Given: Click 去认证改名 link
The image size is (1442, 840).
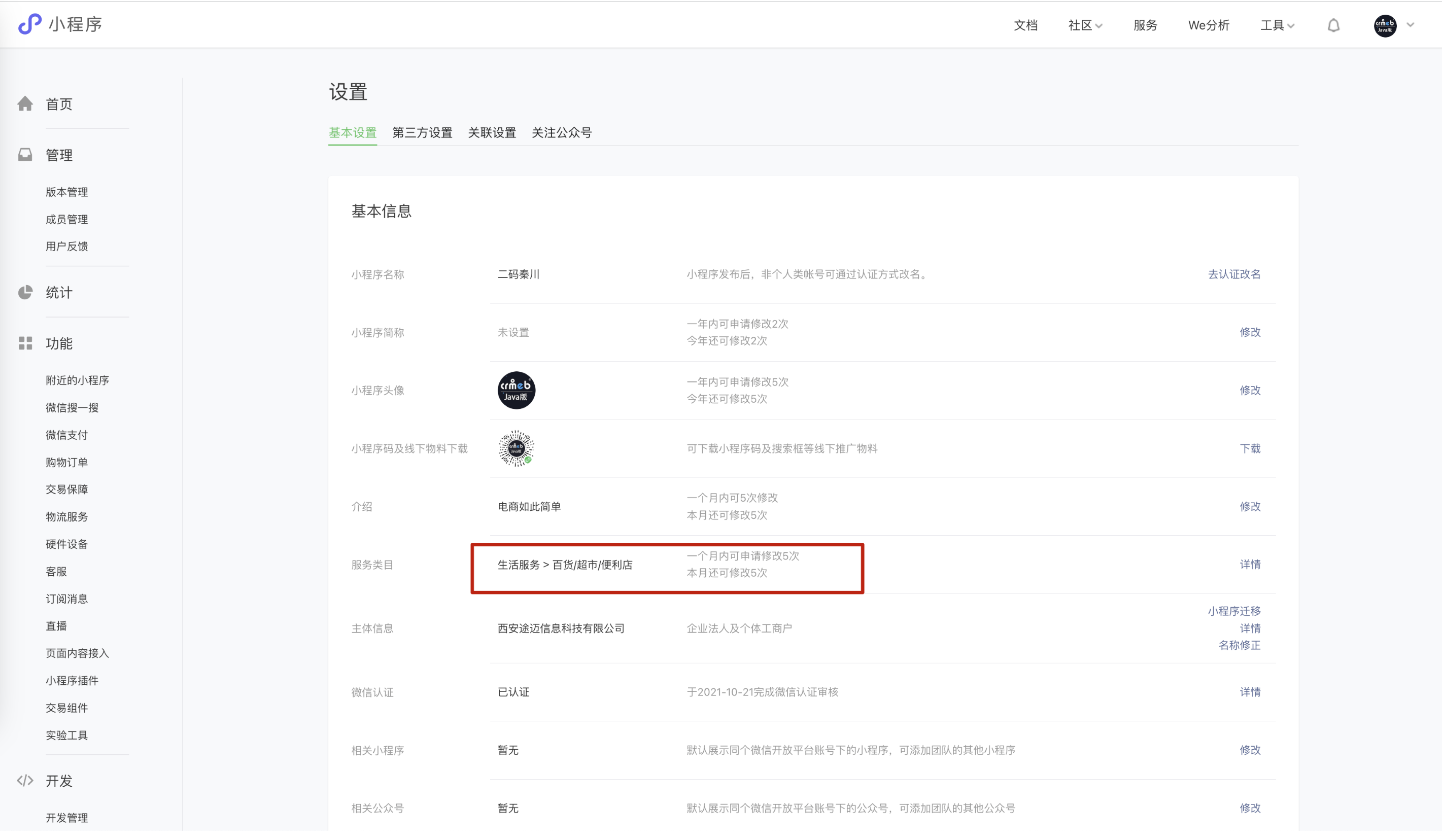Looking at the screenshot, I should click(1233, 274).
